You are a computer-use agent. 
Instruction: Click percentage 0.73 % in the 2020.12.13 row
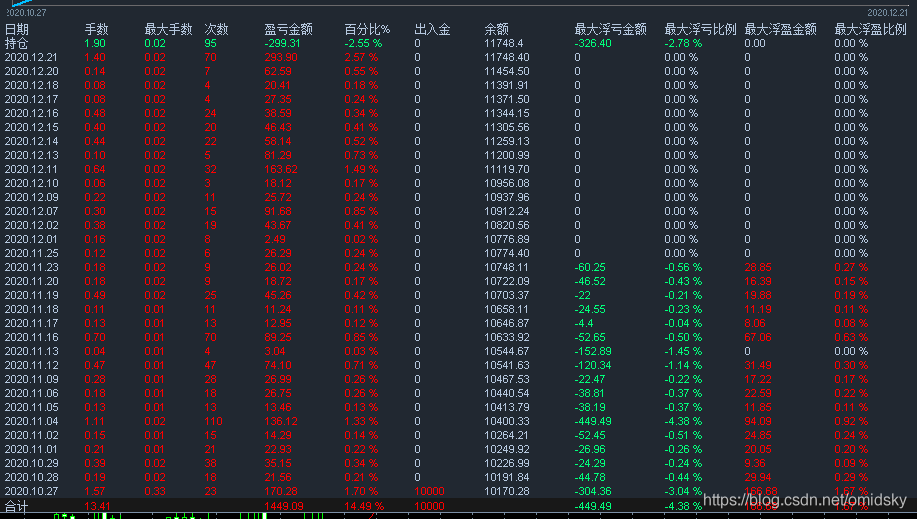point(361,156)
